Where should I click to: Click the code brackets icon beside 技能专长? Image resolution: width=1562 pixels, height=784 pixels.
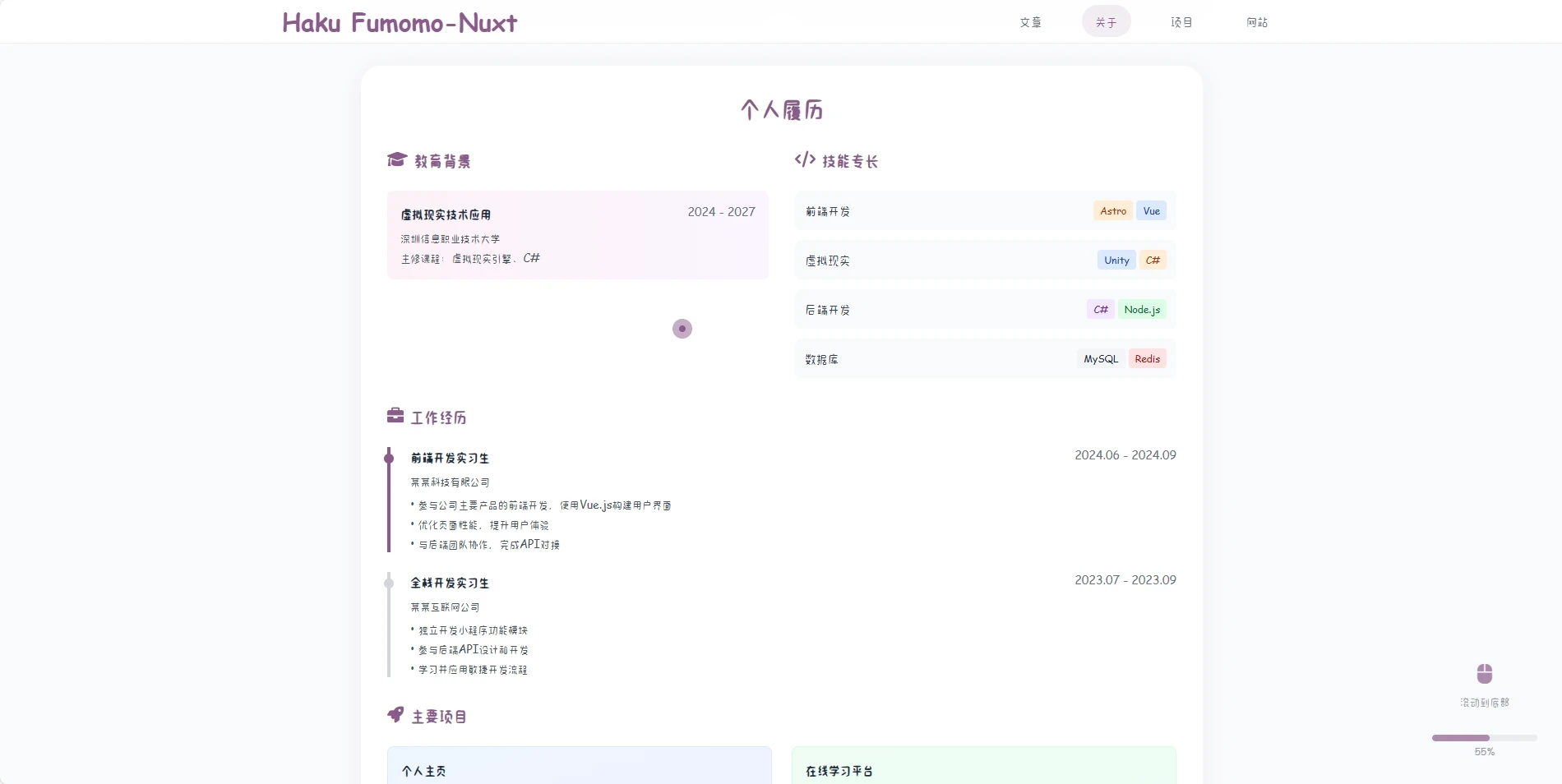pos(805,159)
